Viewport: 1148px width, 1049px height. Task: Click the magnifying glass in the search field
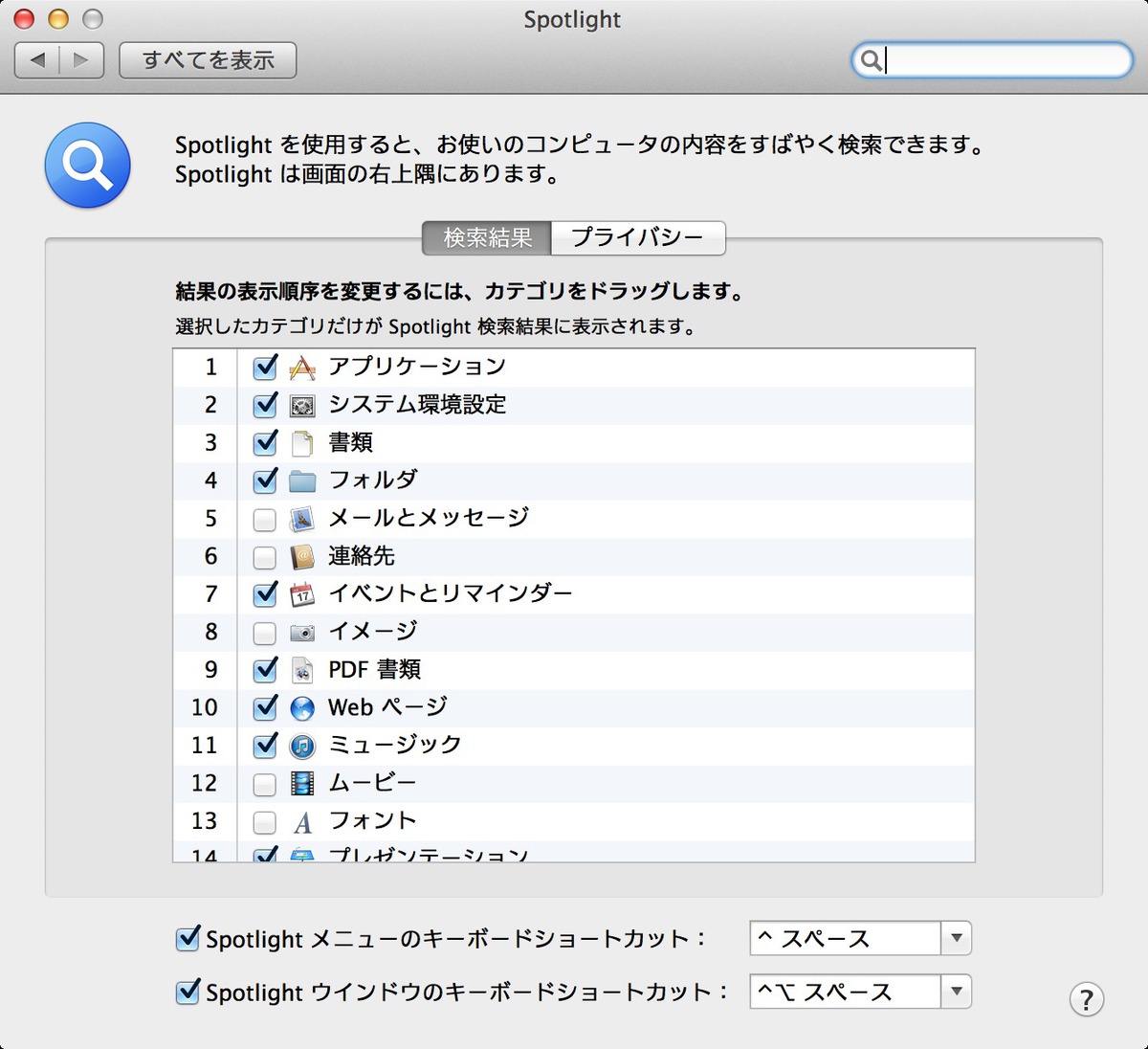pos(871,60)
